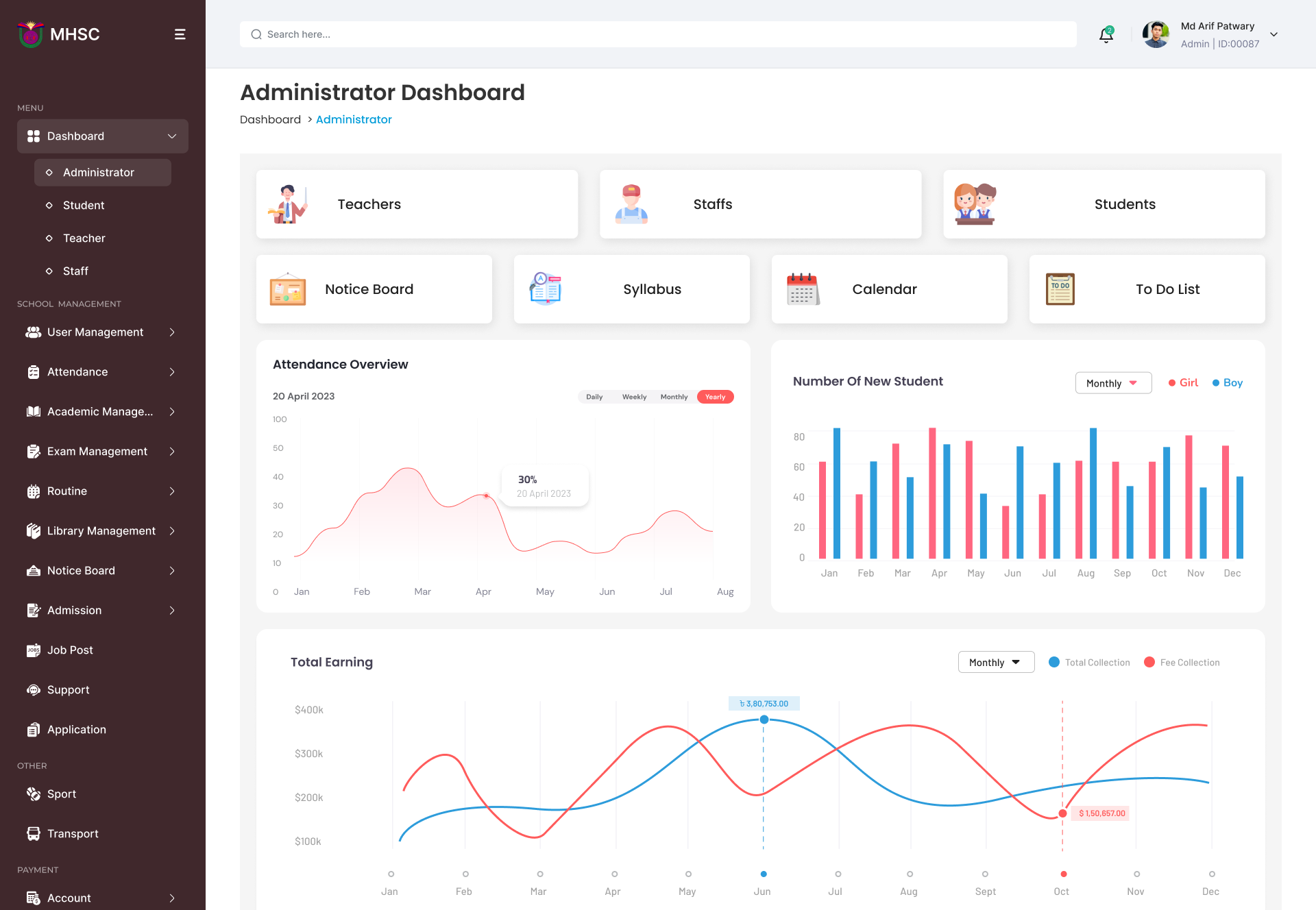Screen dimensions: 1316x910
Task: Open the Dashboard breadcrumb link
Action: tap(270, 119)
